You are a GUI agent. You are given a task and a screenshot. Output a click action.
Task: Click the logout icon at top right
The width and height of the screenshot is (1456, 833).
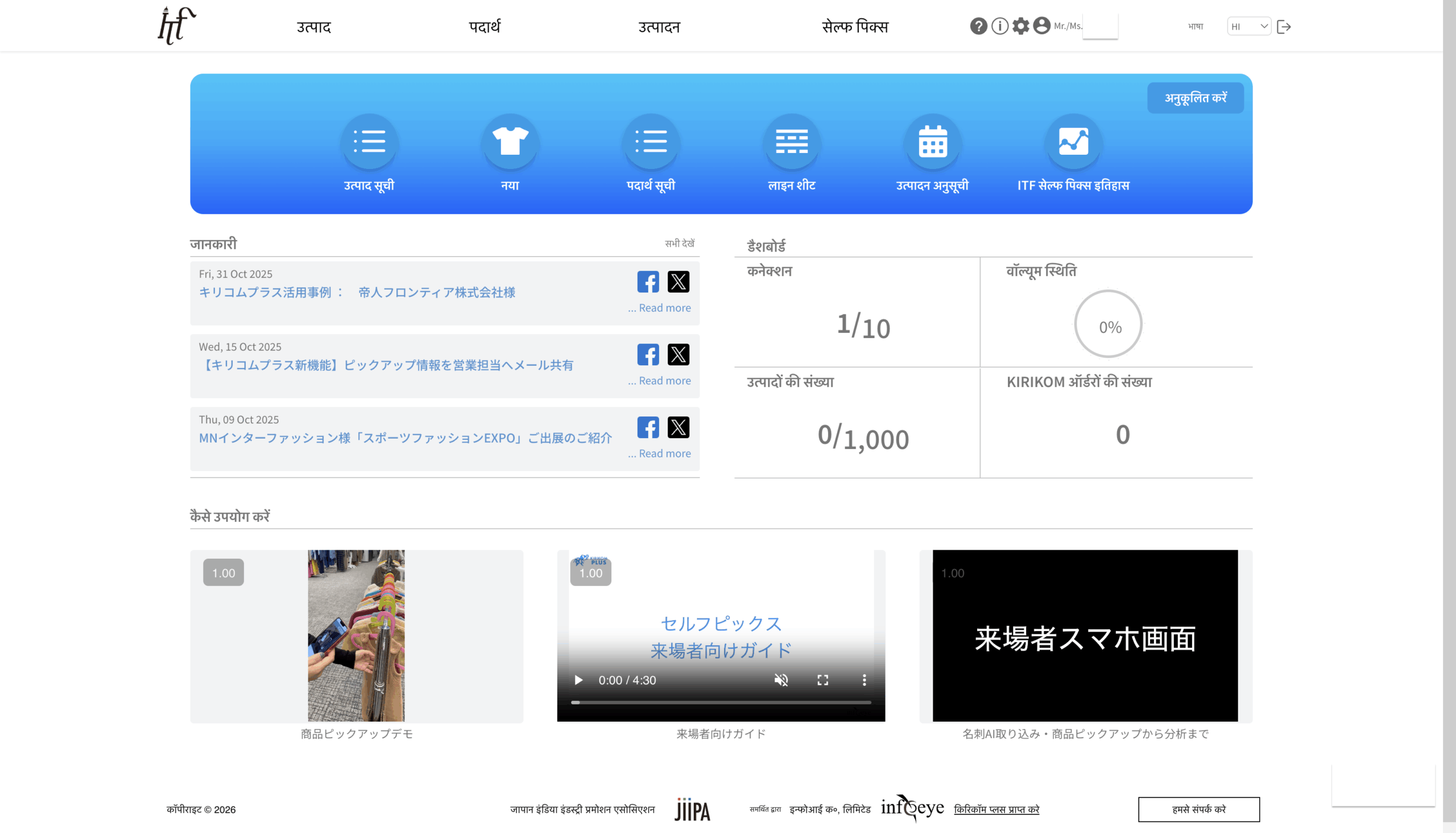coord(1283,27)
